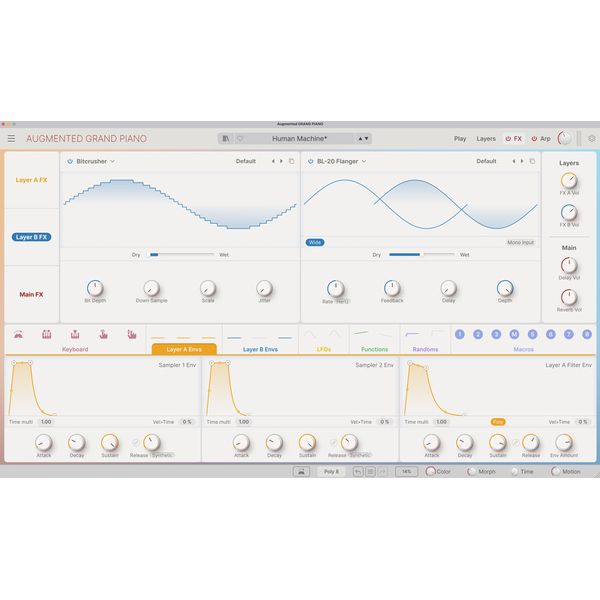The height and width of the screenshot is (600, 600).
Task: Switch to Main FX tab
Action: (x=31, y=294)
